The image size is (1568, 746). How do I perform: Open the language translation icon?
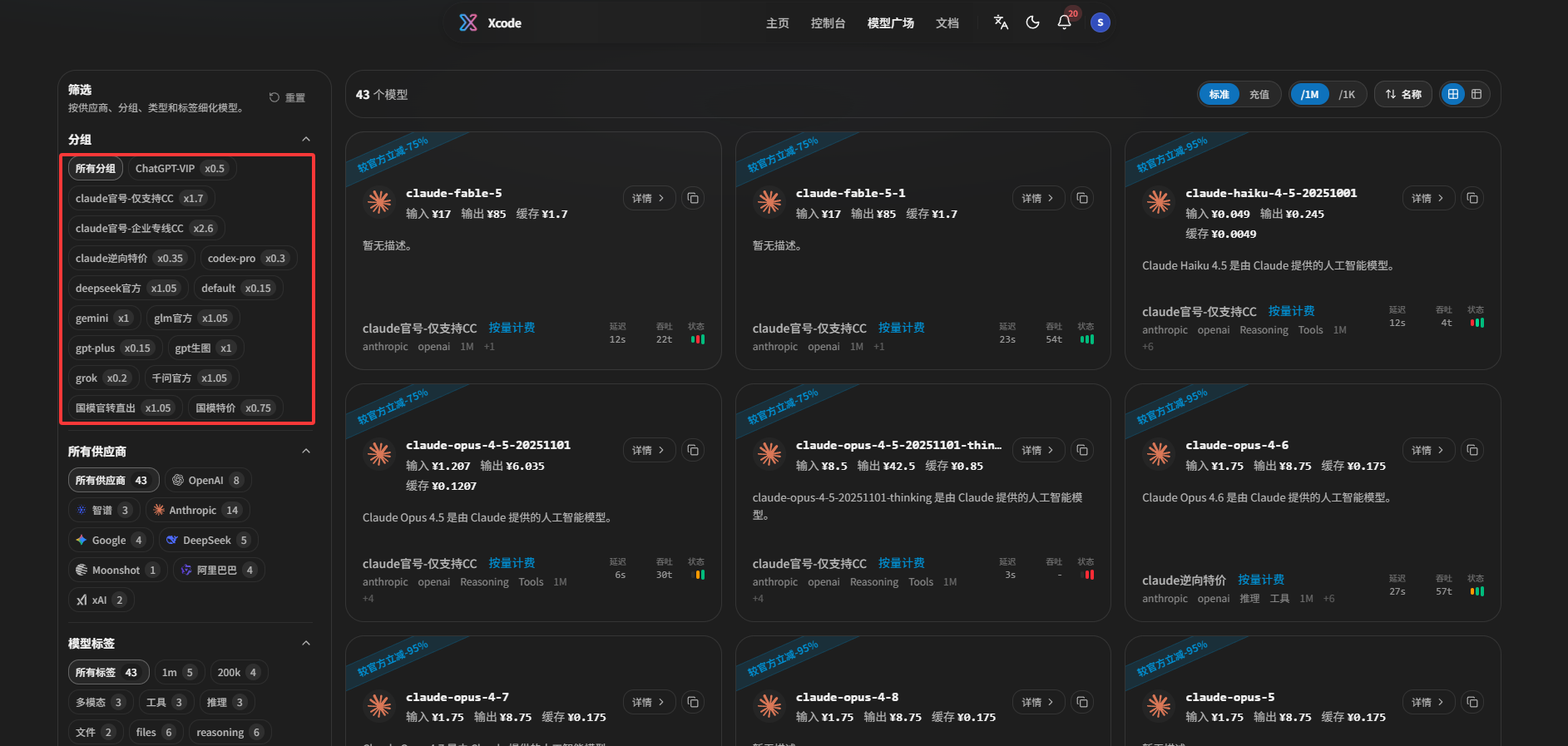point(1001,22)
